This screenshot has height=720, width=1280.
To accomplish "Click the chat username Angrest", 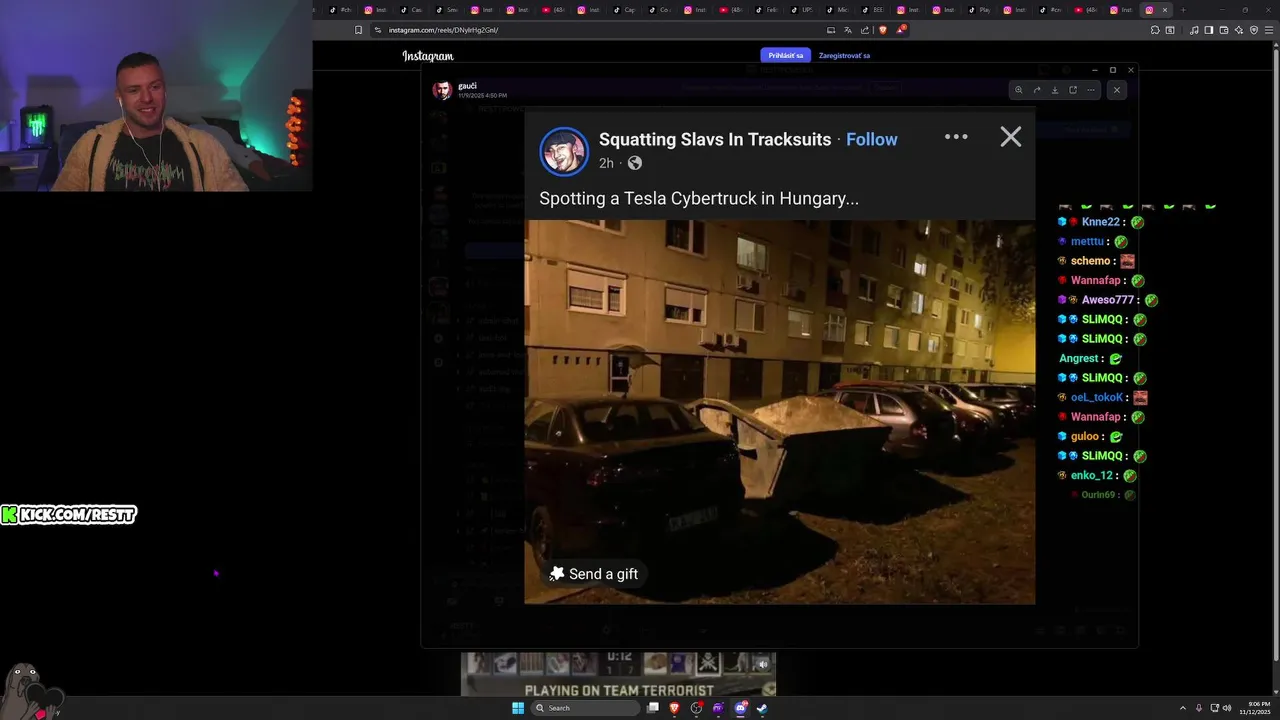I will point(1080,358).
